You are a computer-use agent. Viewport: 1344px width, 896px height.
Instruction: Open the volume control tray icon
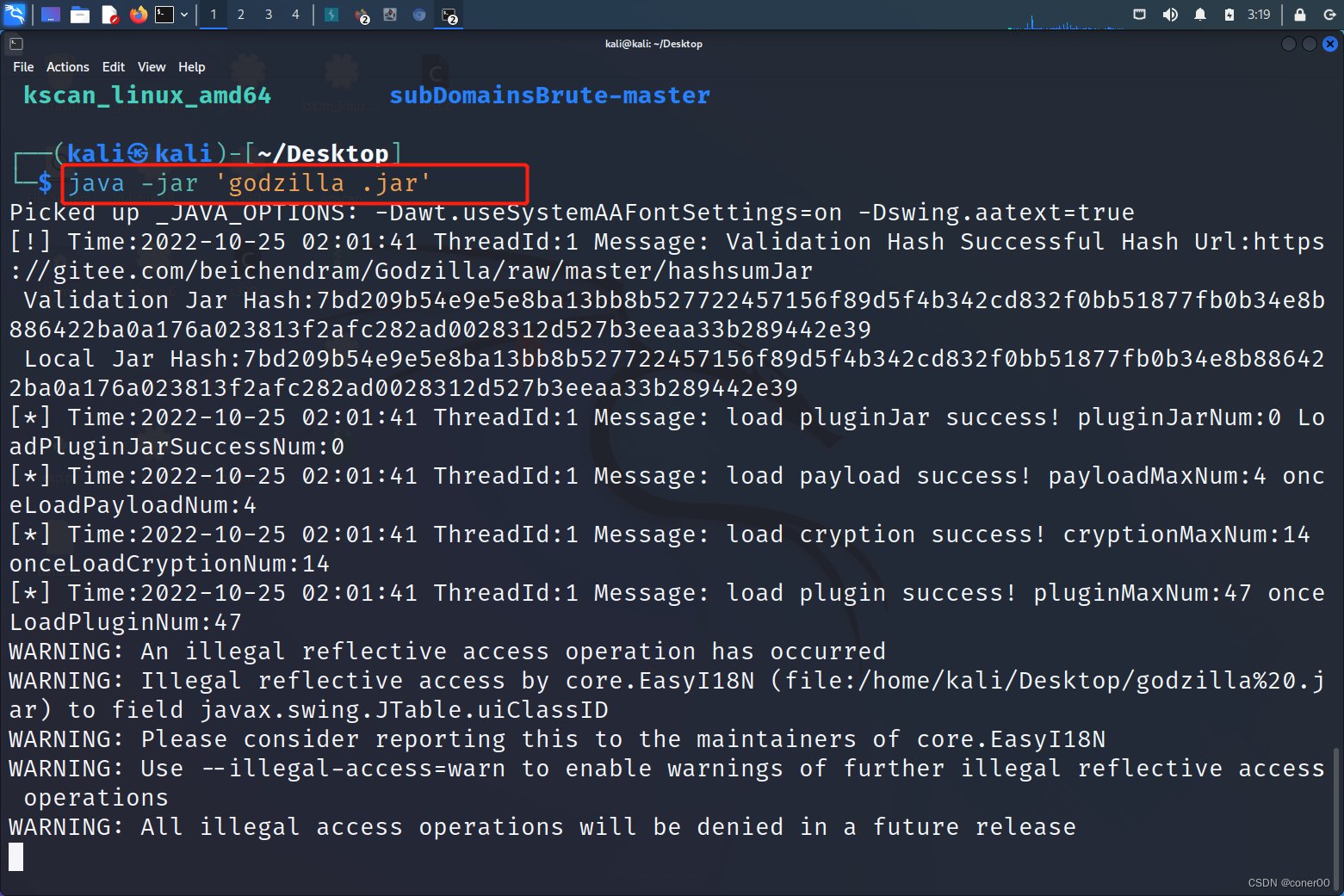click(1170, 15)
